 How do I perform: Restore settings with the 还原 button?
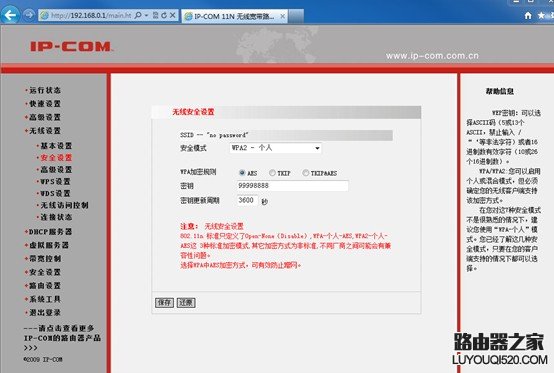click(x=186, y=302)
